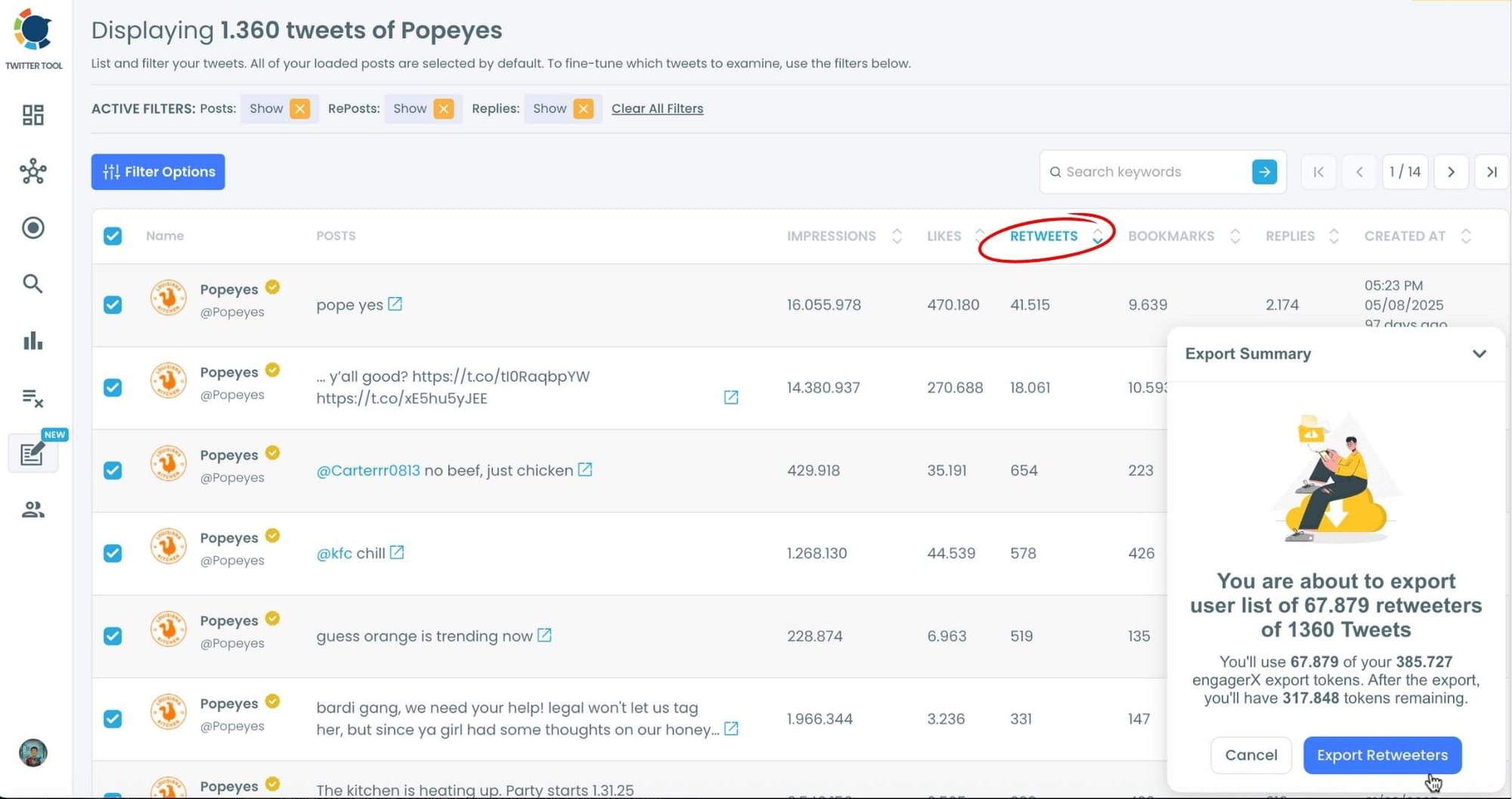This screenshot has width=1512, height=799.
Task: Click the 1.966.344 impressions value
Action: click(x=820, y=719)
